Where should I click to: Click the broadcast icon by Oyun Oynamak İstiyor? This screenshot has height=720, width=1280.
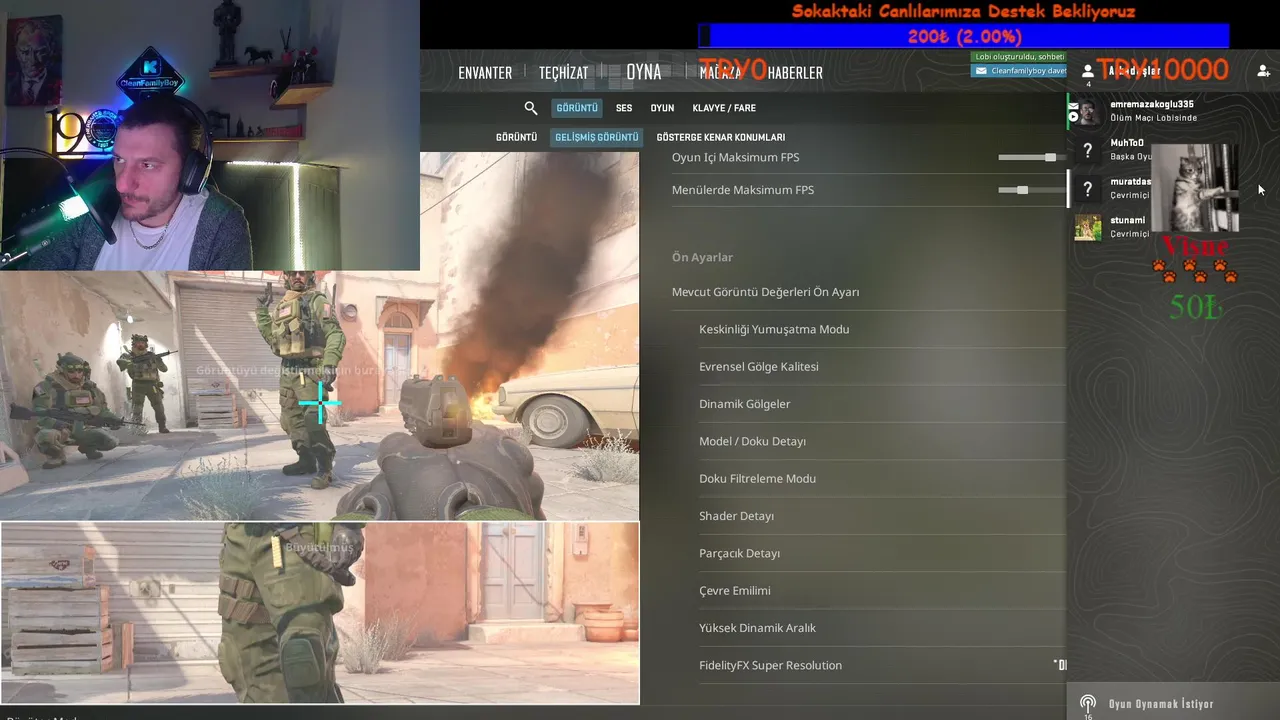click(x=1088, y=704)
